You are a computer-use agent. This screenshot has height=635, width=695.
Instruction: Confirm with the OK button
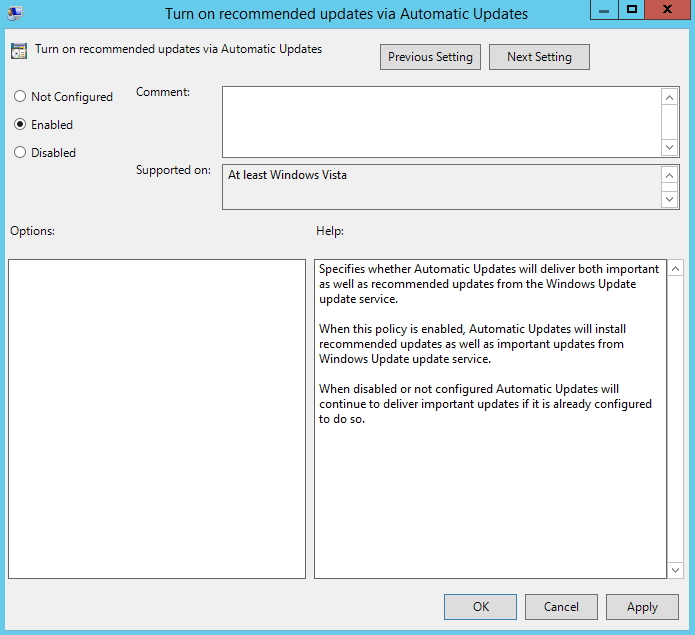pyautogui.click(x=480, y=607)
